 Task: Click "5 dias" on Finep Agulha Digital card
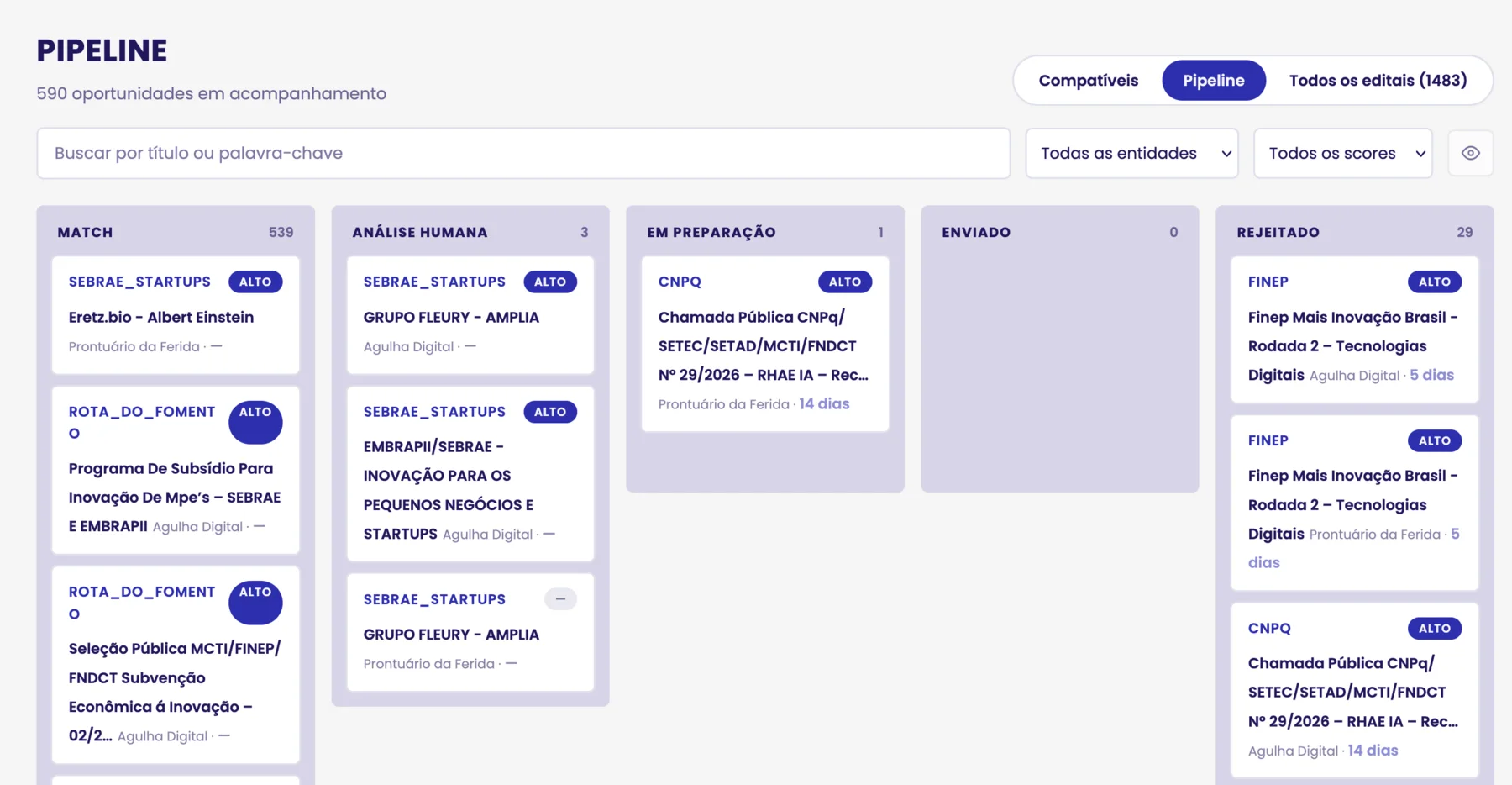tap(1431, 375)
